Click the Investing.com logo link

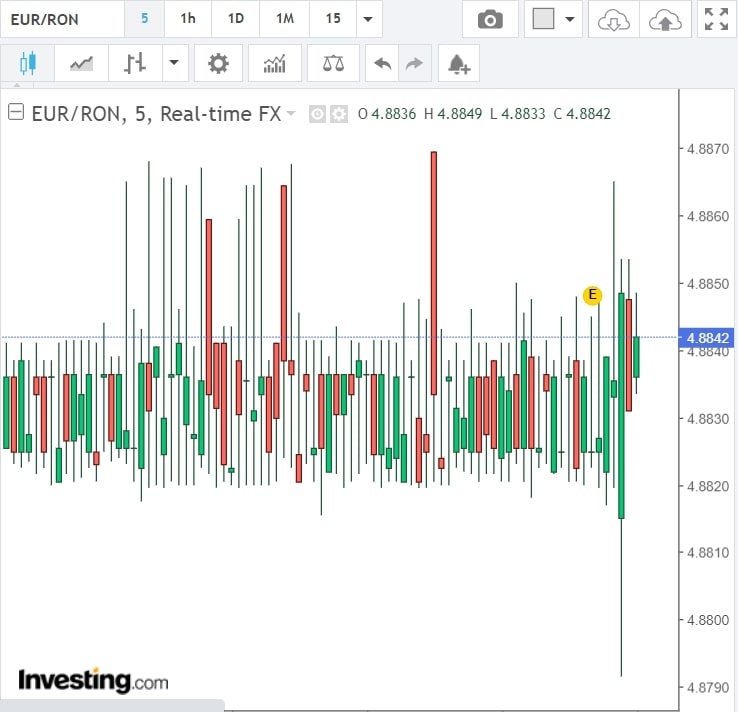coord(94,681)
